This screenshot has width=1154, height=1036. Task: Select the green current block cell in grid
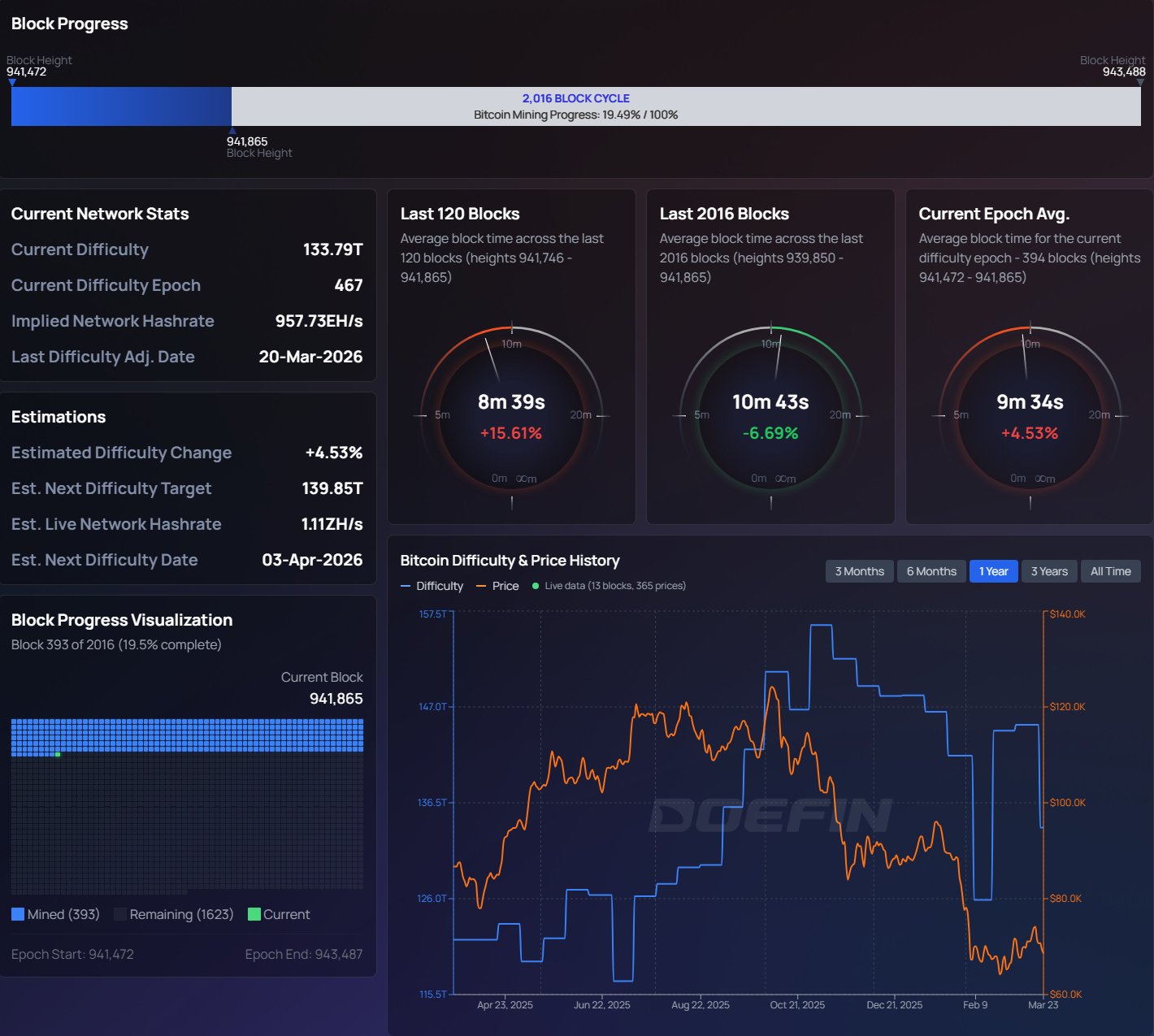pos(58,755)
